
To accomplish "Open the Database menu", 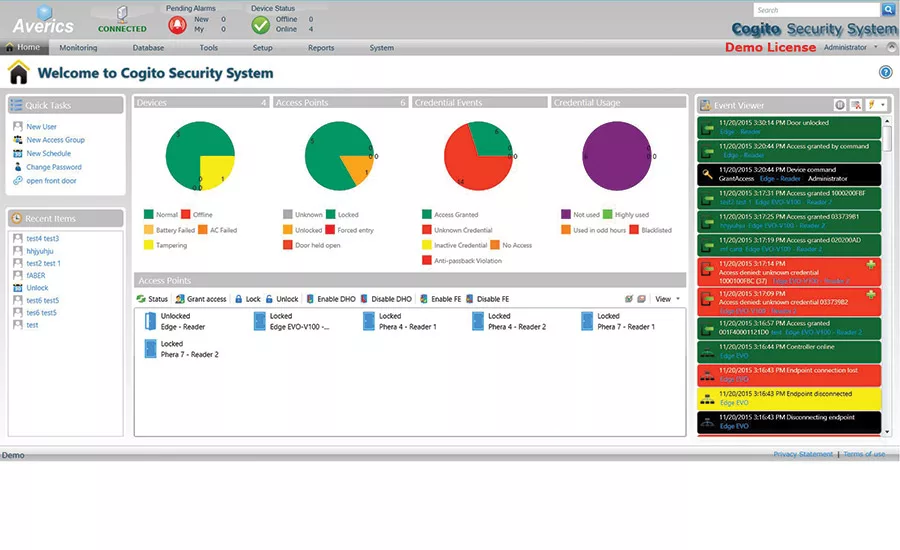I will pos(148,48).
